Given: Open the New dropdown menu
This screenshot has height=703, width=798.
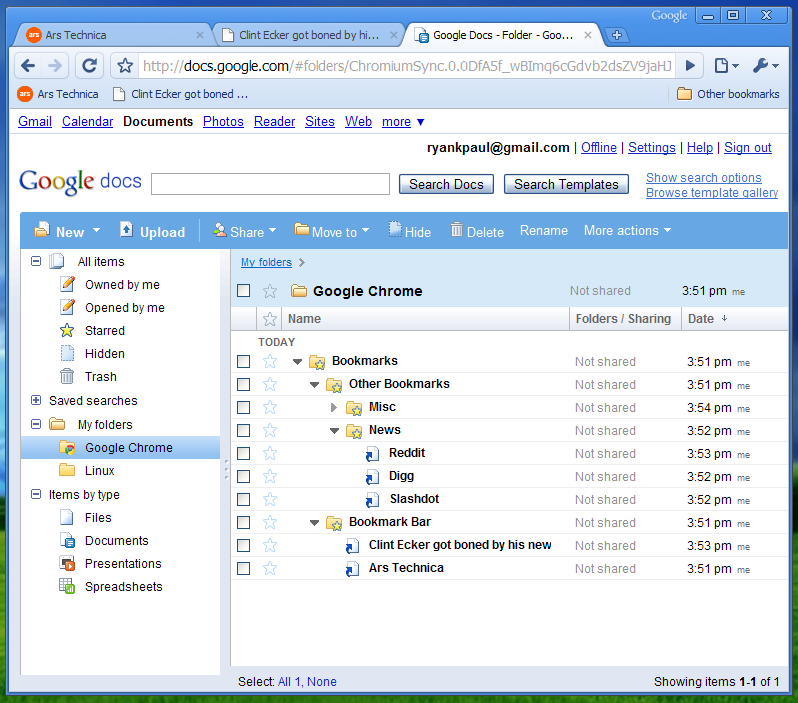Looking at the screenshot, I should pyautogui.click(x=68, y=231).
